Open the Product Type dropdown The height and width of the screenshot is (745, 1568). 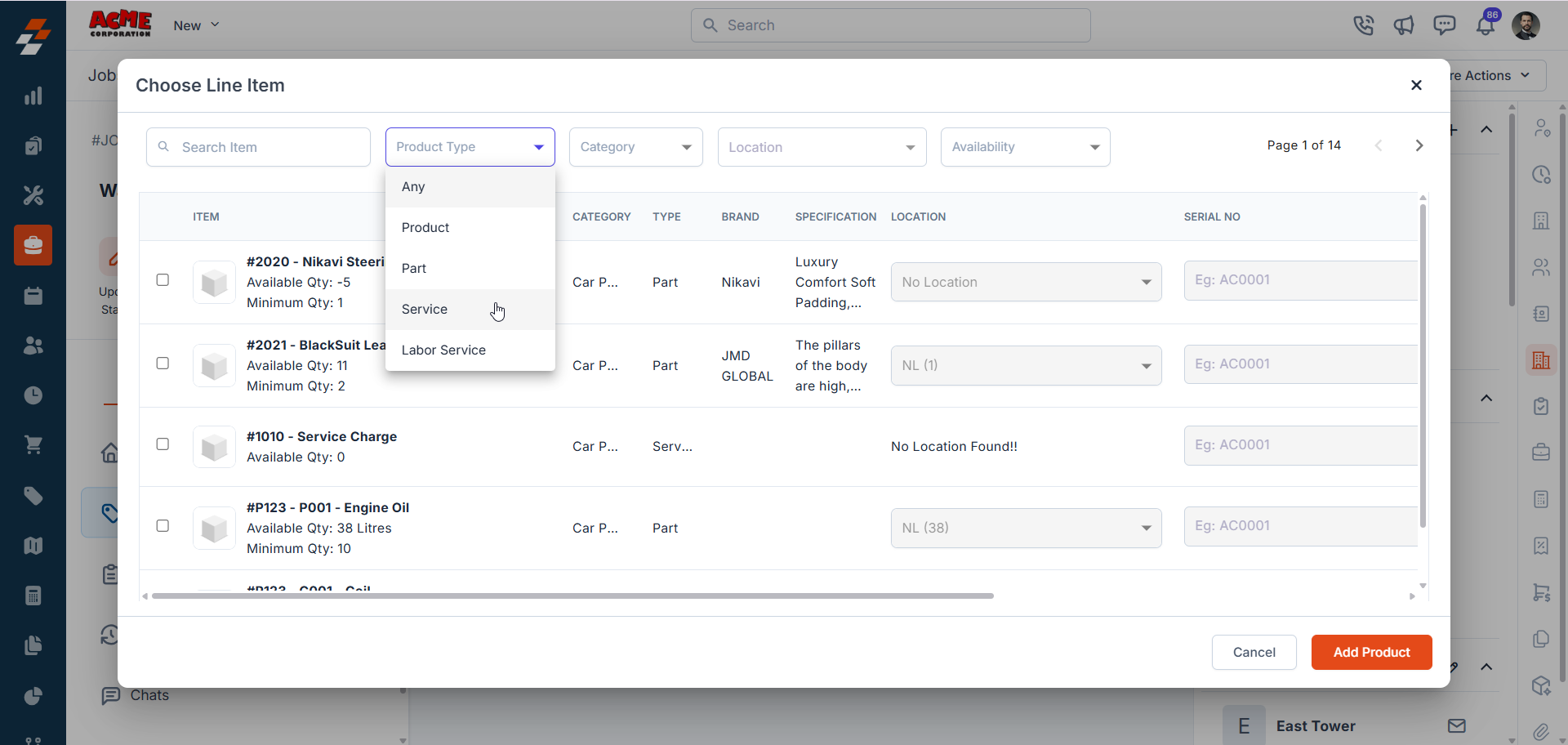point(470,147)
